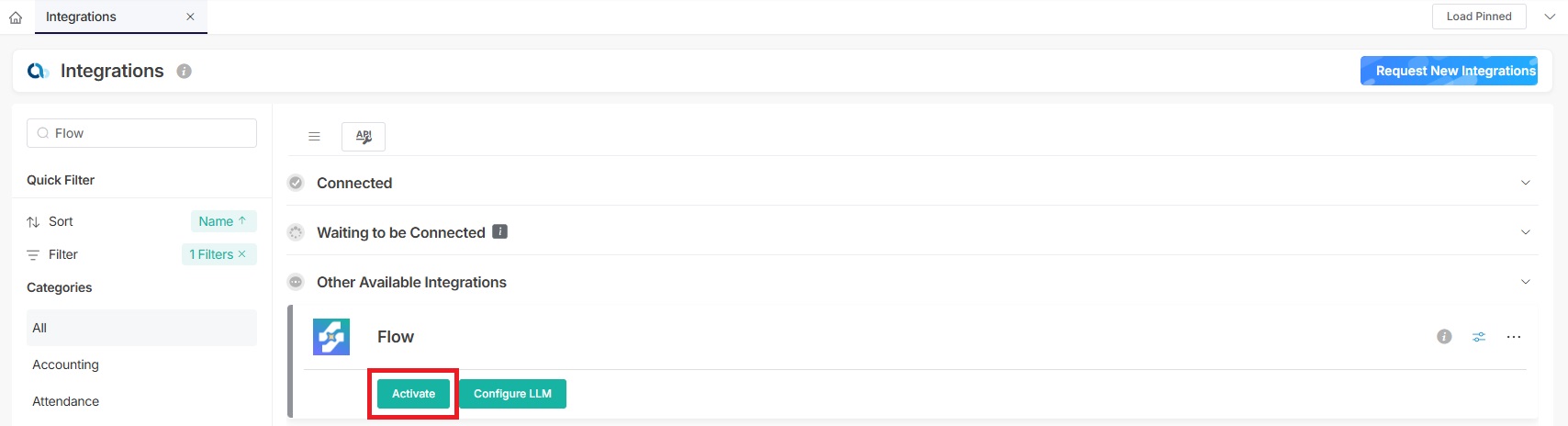Open Flow integration settings sliders icon
This screenshot has width=1568, height=426.
click(1479, 337)
